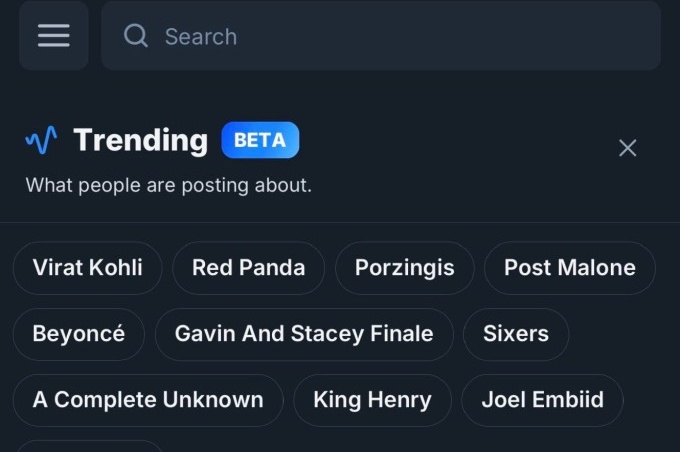Select the Sixers trending chip

515,334
